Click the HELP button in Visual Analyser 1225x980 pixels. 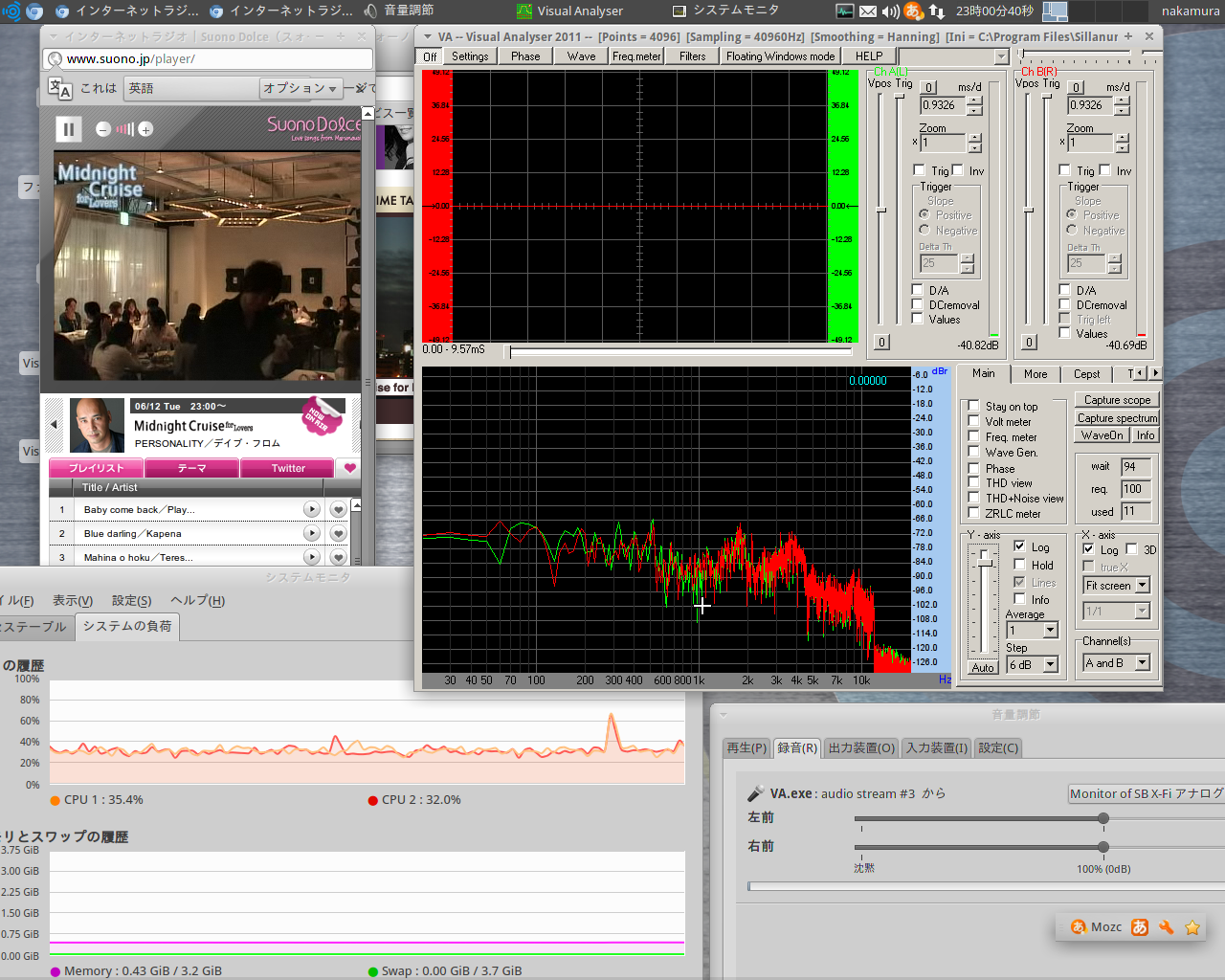(869, 56)
